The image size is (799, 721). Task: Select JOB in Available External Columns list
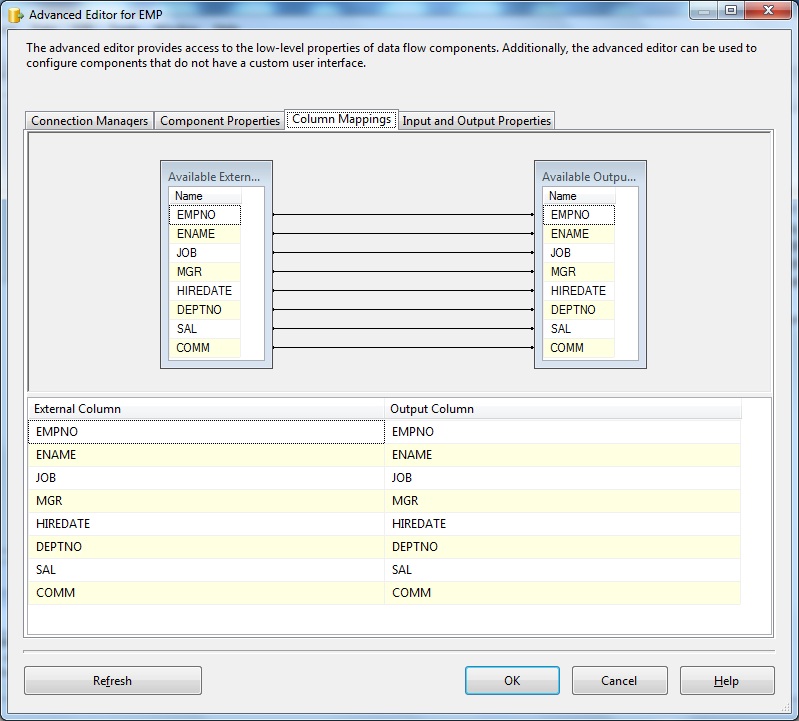[x=205, y=253]
